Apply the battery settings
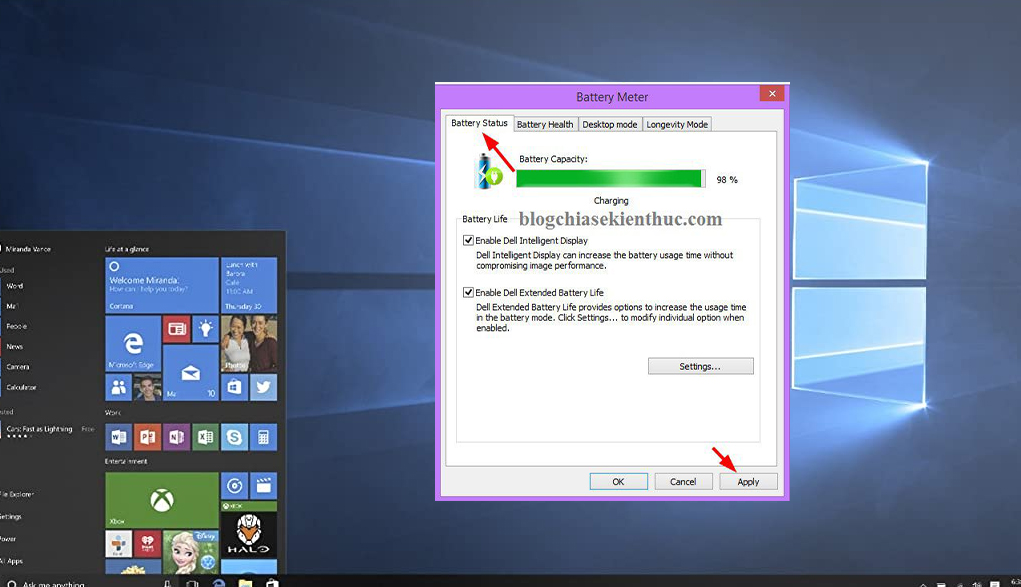Screen dimensions: 1021x587 point(748,481)
